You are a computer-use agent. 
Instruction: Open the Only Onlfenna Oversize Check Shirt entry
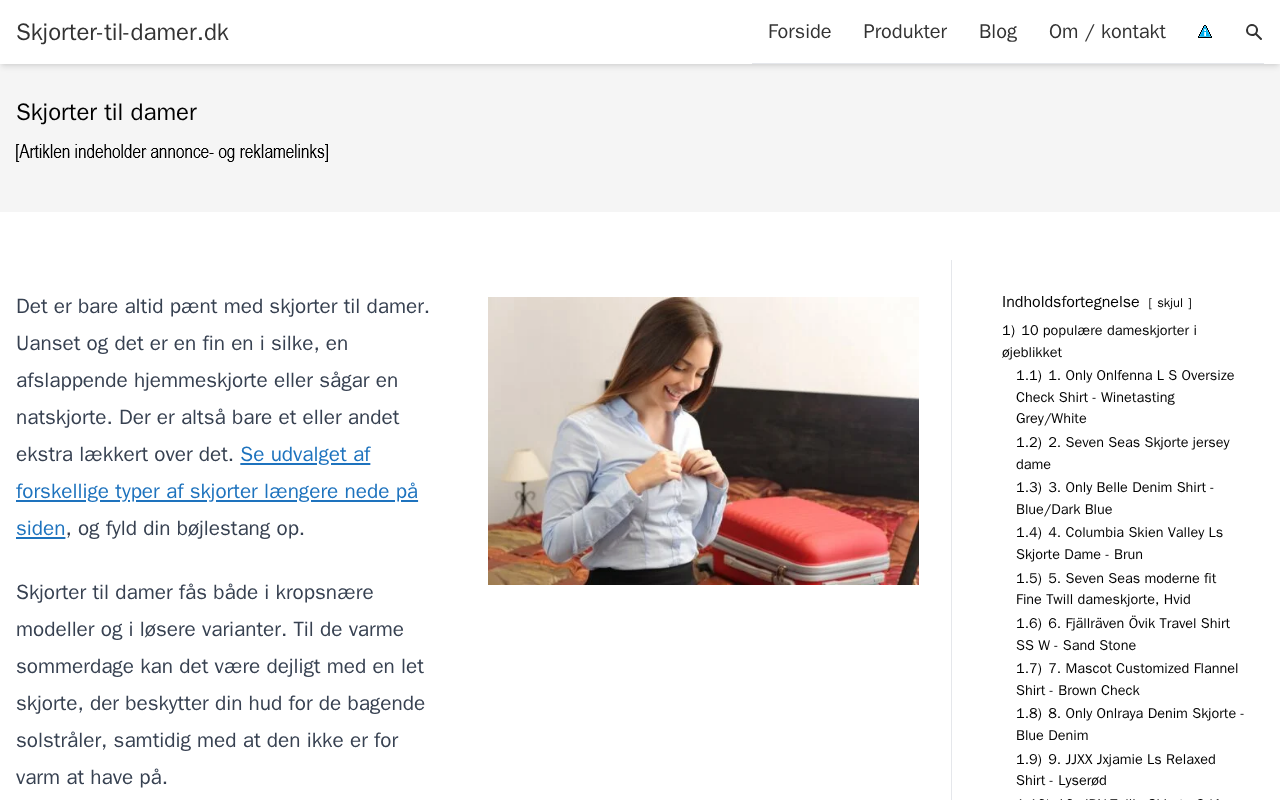[1125, 397]
